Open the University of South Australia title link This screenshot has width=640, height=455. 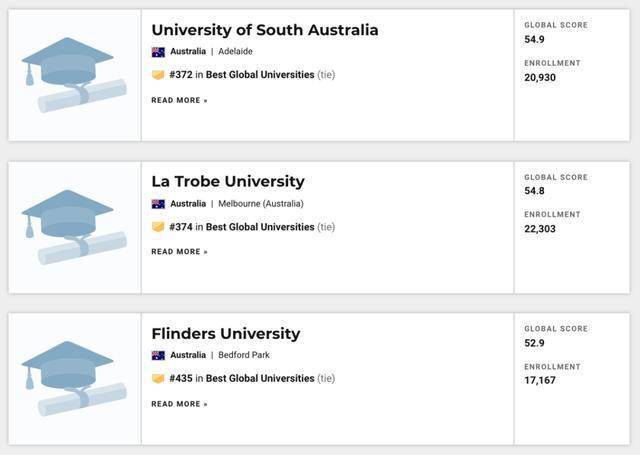[x=265, y=30]
